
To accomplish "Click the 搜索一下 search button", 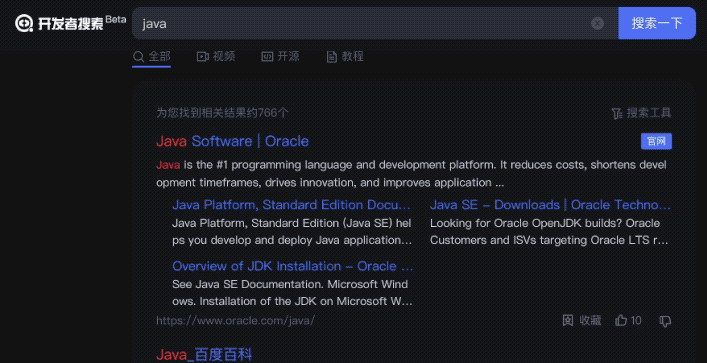I will (x=657, y=23).
